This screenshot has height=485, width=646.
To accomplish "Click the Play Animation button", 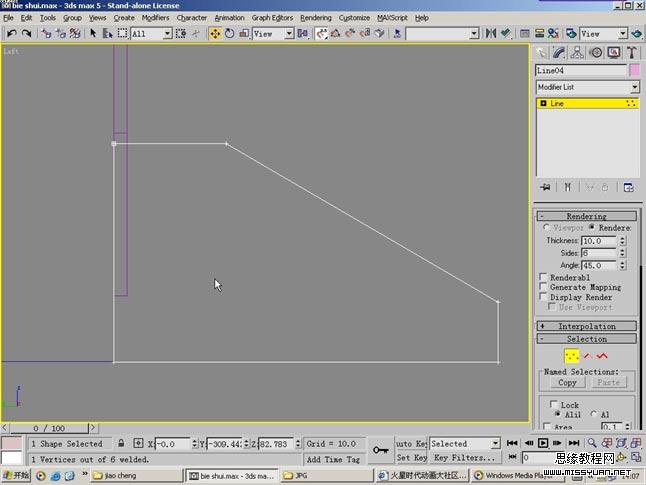I will 543,443.
